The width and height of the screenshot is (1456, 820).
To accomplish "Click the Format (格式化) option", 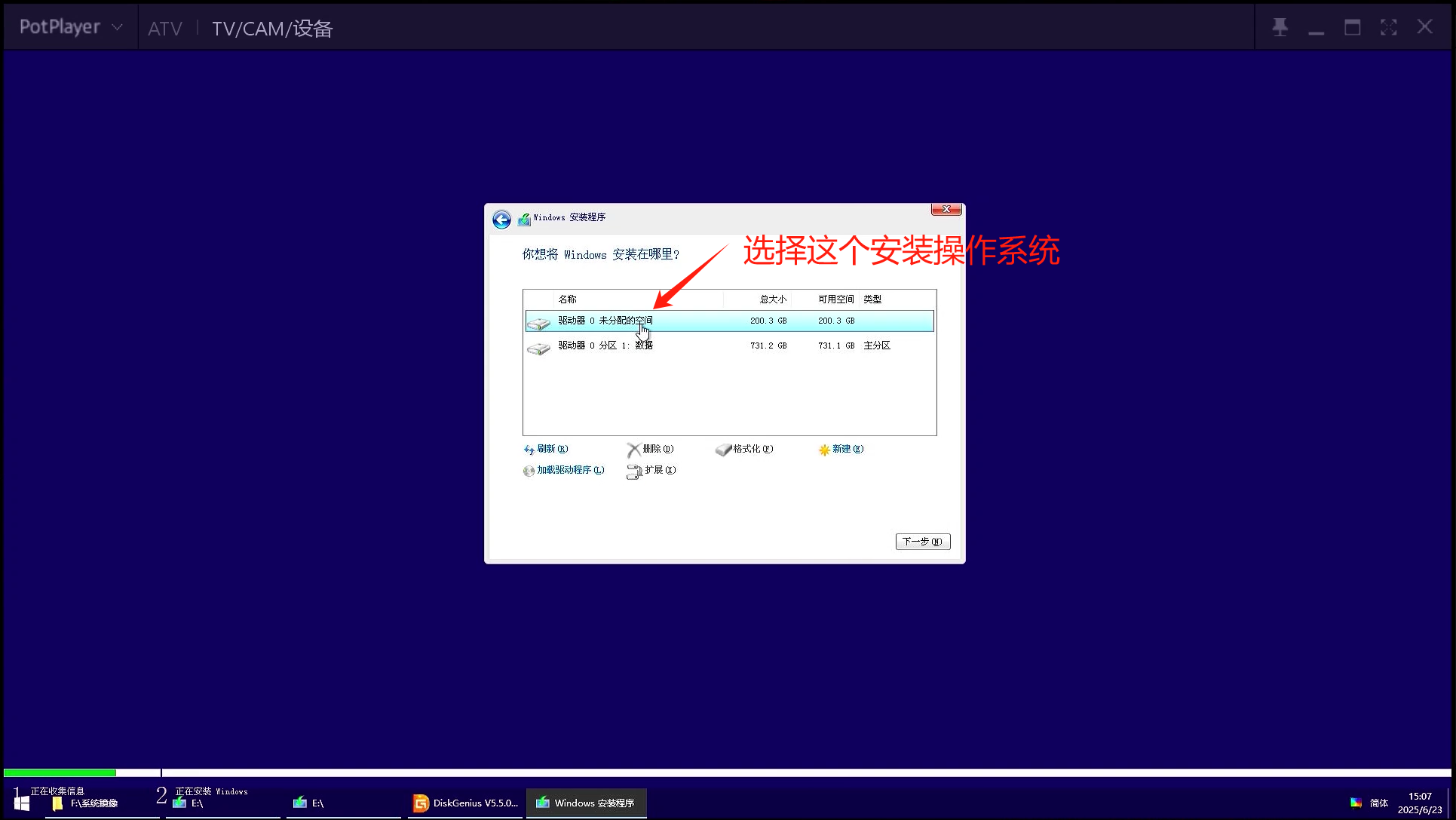I will coord(745,449).
